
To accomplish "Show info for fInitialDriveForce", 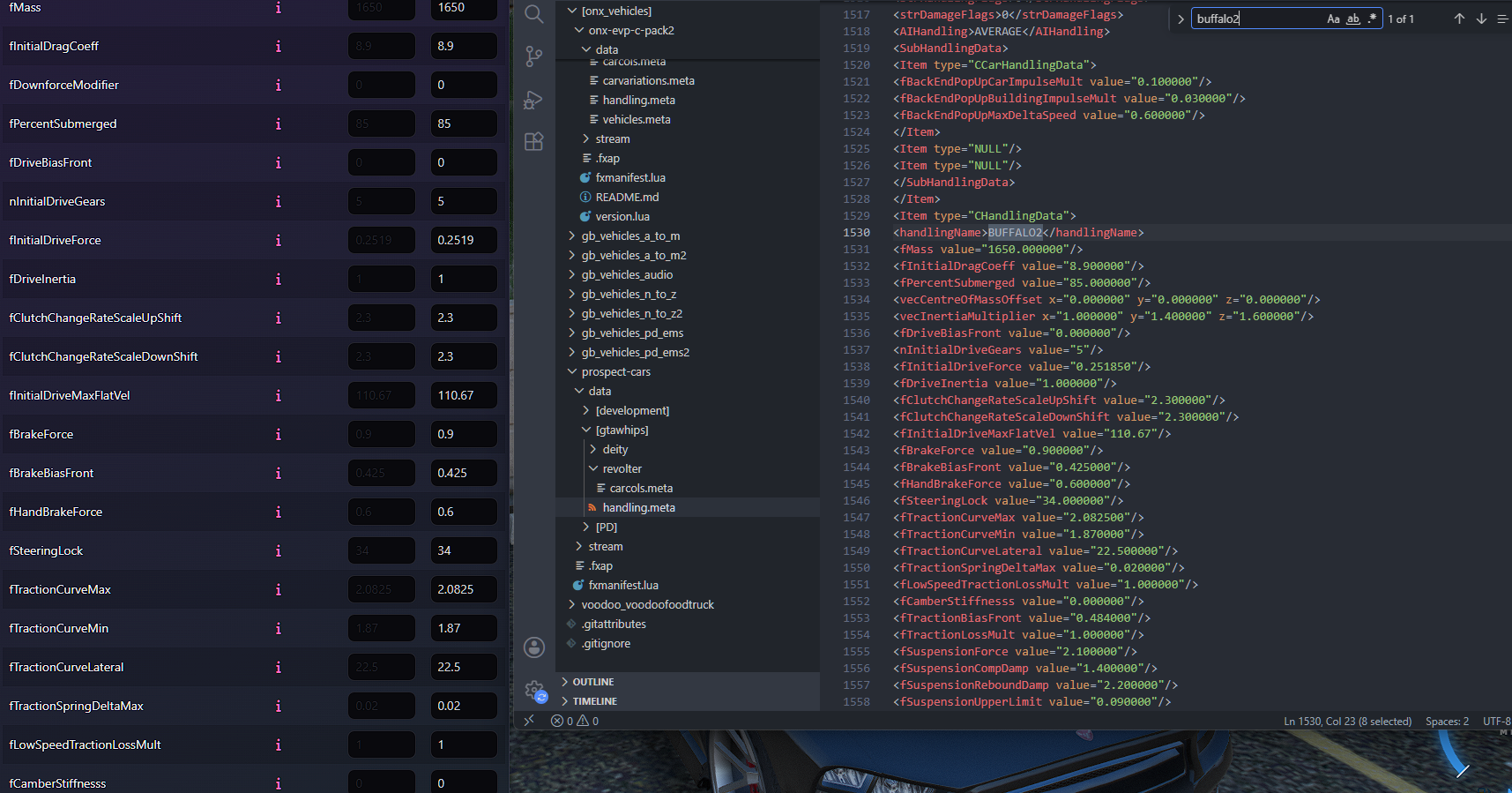I will coord(279,240).
